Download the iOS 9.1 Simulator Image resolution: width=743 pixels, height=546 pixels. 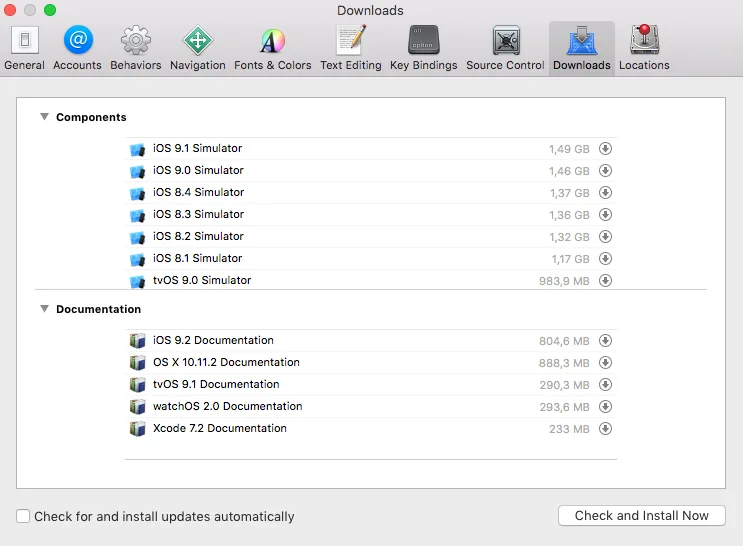click(x=605, y=149)
